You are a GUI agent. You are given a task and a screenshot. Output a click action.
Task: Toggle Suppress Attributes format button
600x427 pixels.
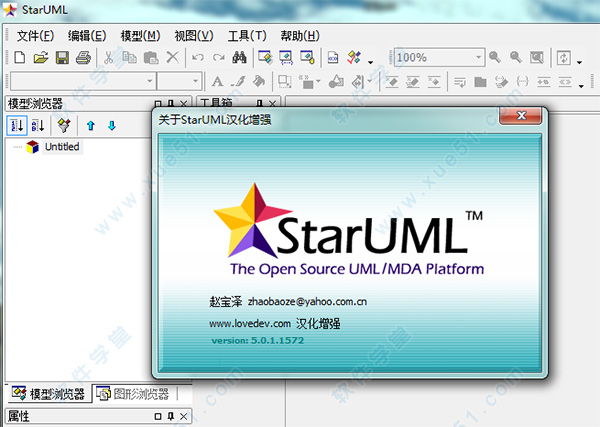[x=391, y=81]
